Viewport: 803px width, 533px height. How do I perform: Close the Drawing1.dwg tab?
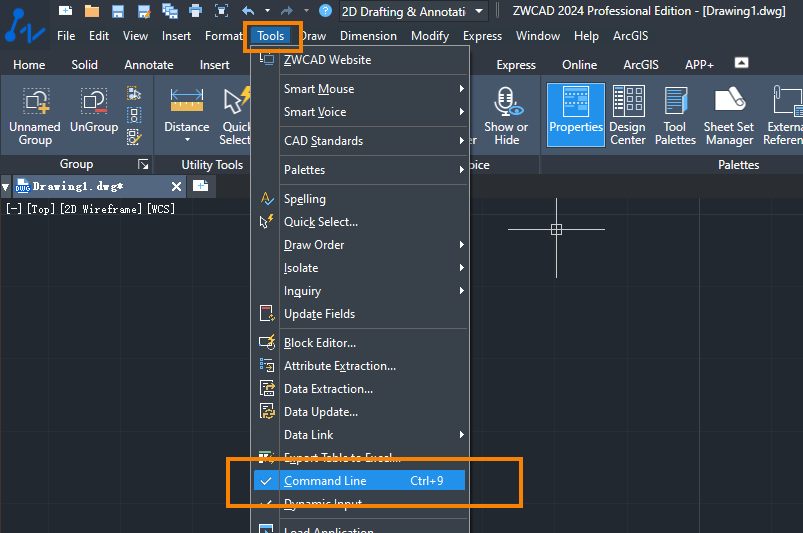[176, 186]
